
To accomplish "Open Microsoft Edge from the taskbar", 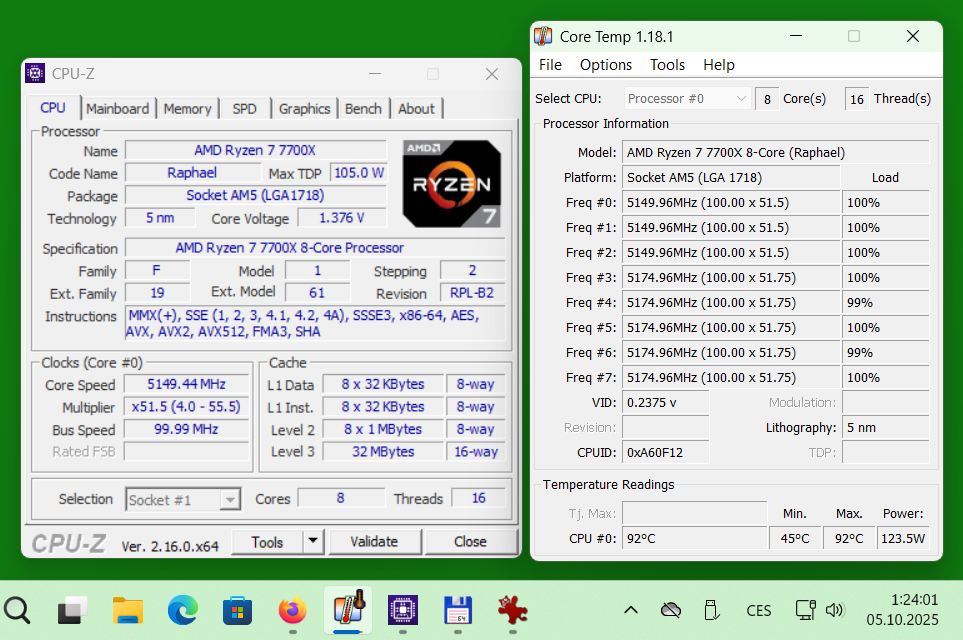I will [183, 609].
